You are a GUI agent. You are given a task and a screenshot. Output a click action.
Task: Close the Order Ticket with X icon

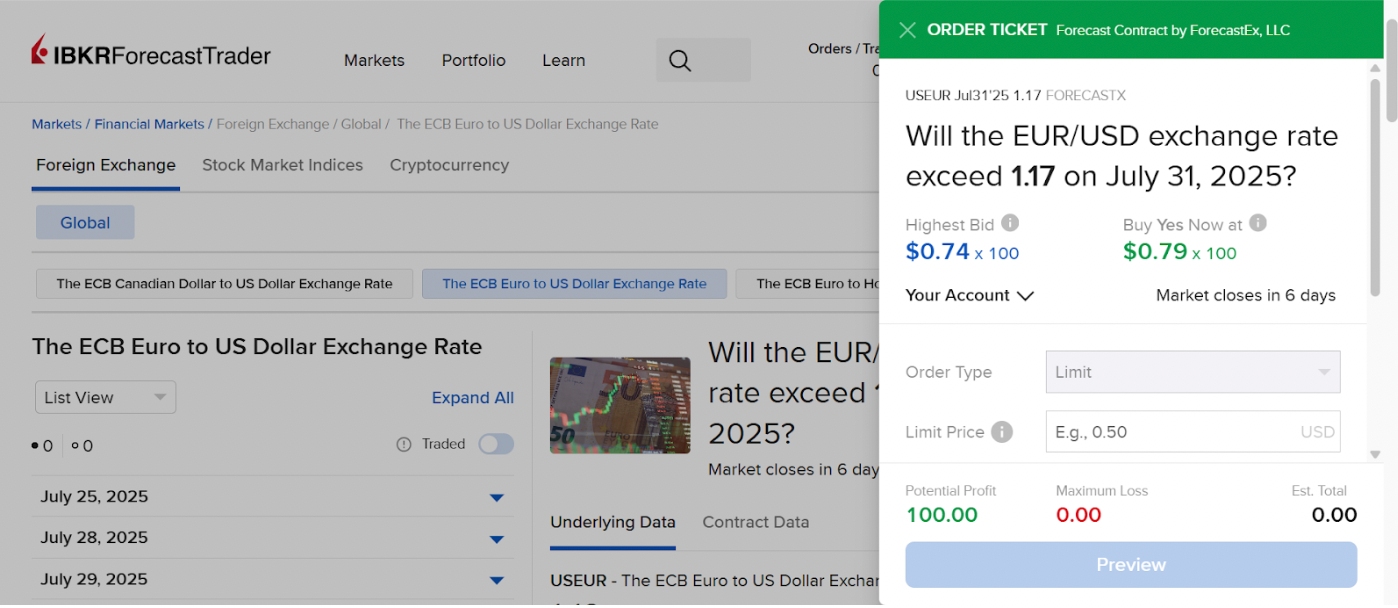point(907,30)
